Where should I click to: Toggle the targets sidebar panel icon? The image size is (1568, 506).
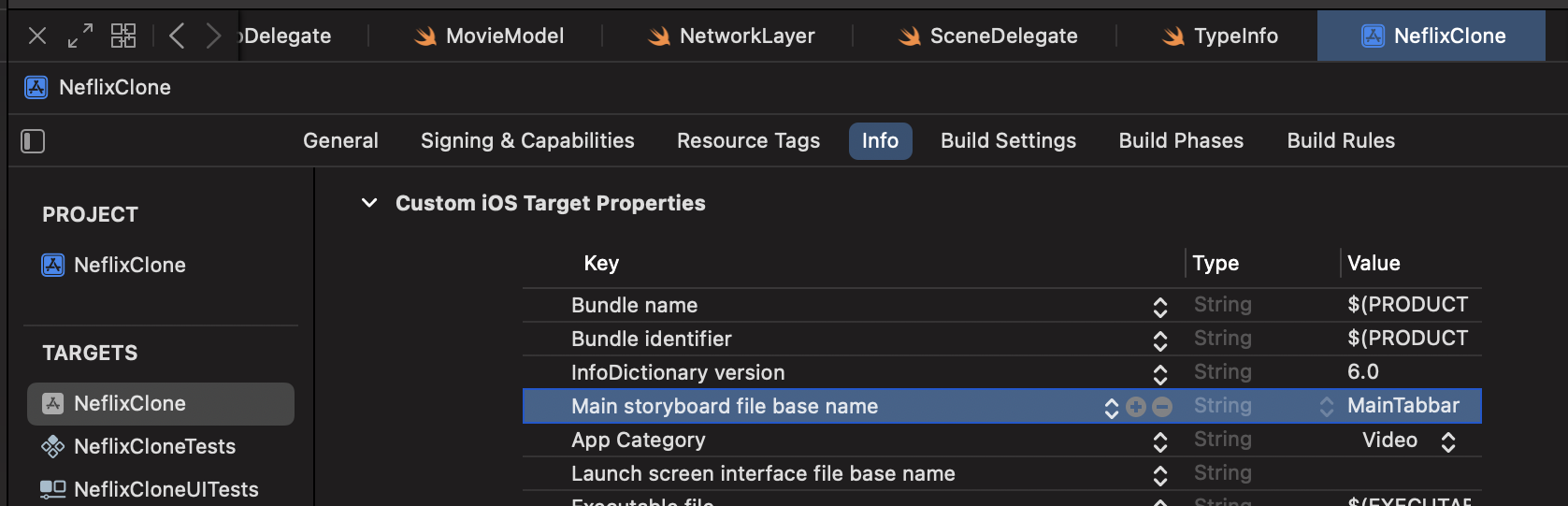point(33,141)
